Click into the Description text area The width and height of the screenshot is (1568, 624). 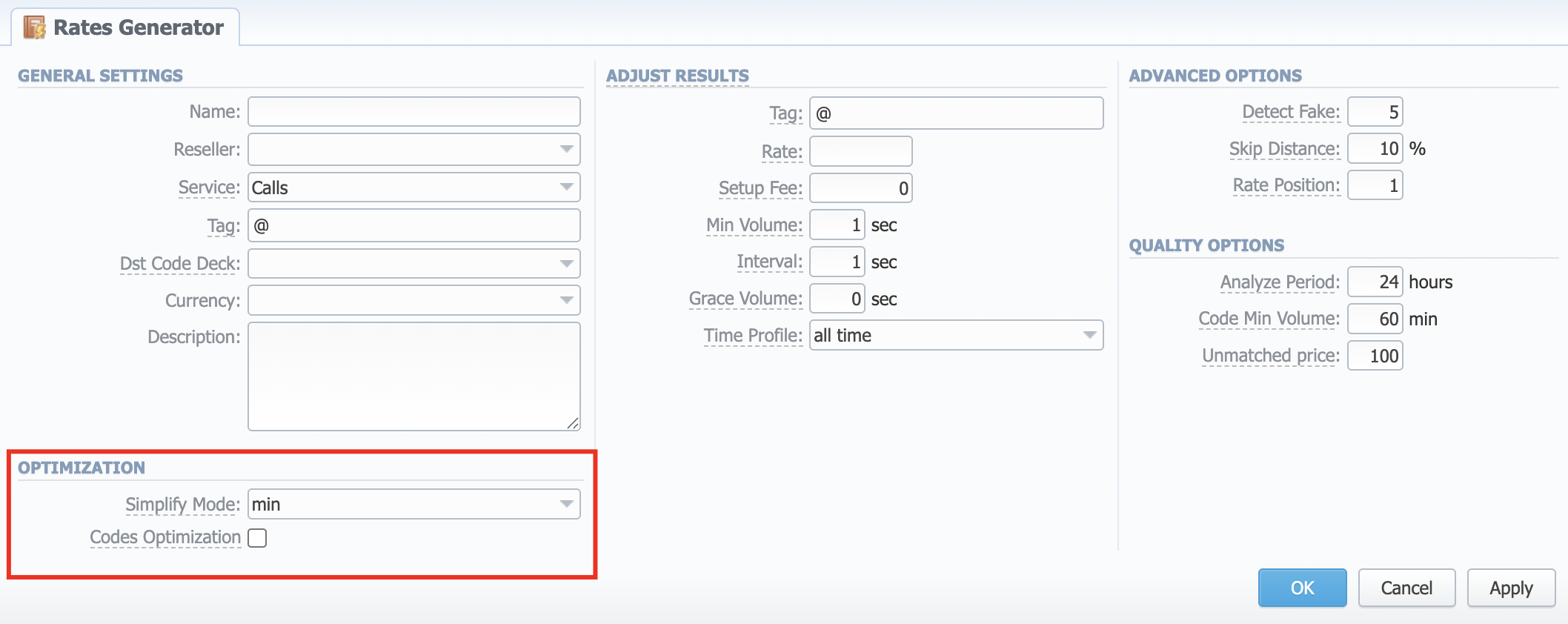pos(413,376)
